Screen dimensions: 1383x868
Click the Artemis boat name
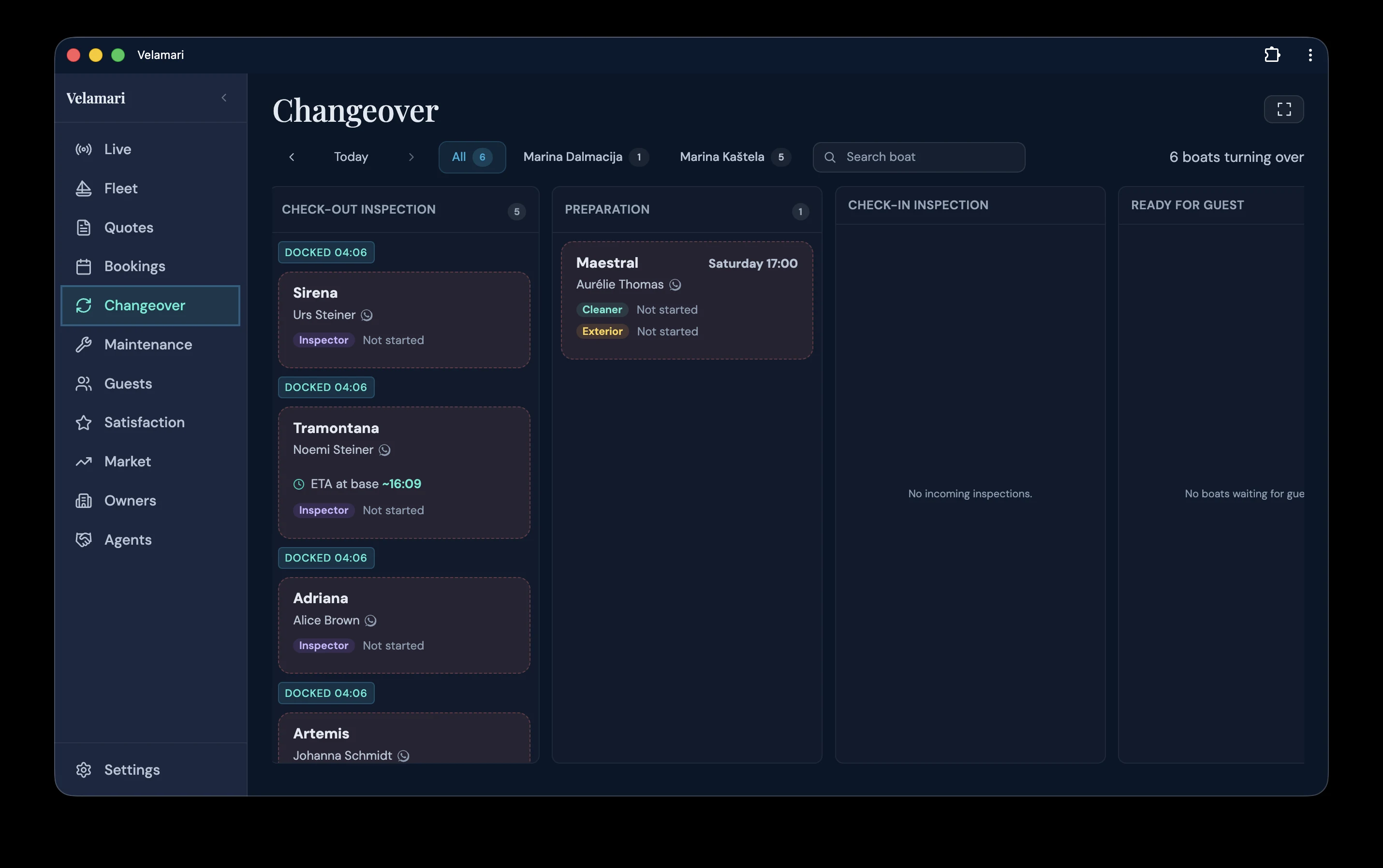click(x=321, y=734)
